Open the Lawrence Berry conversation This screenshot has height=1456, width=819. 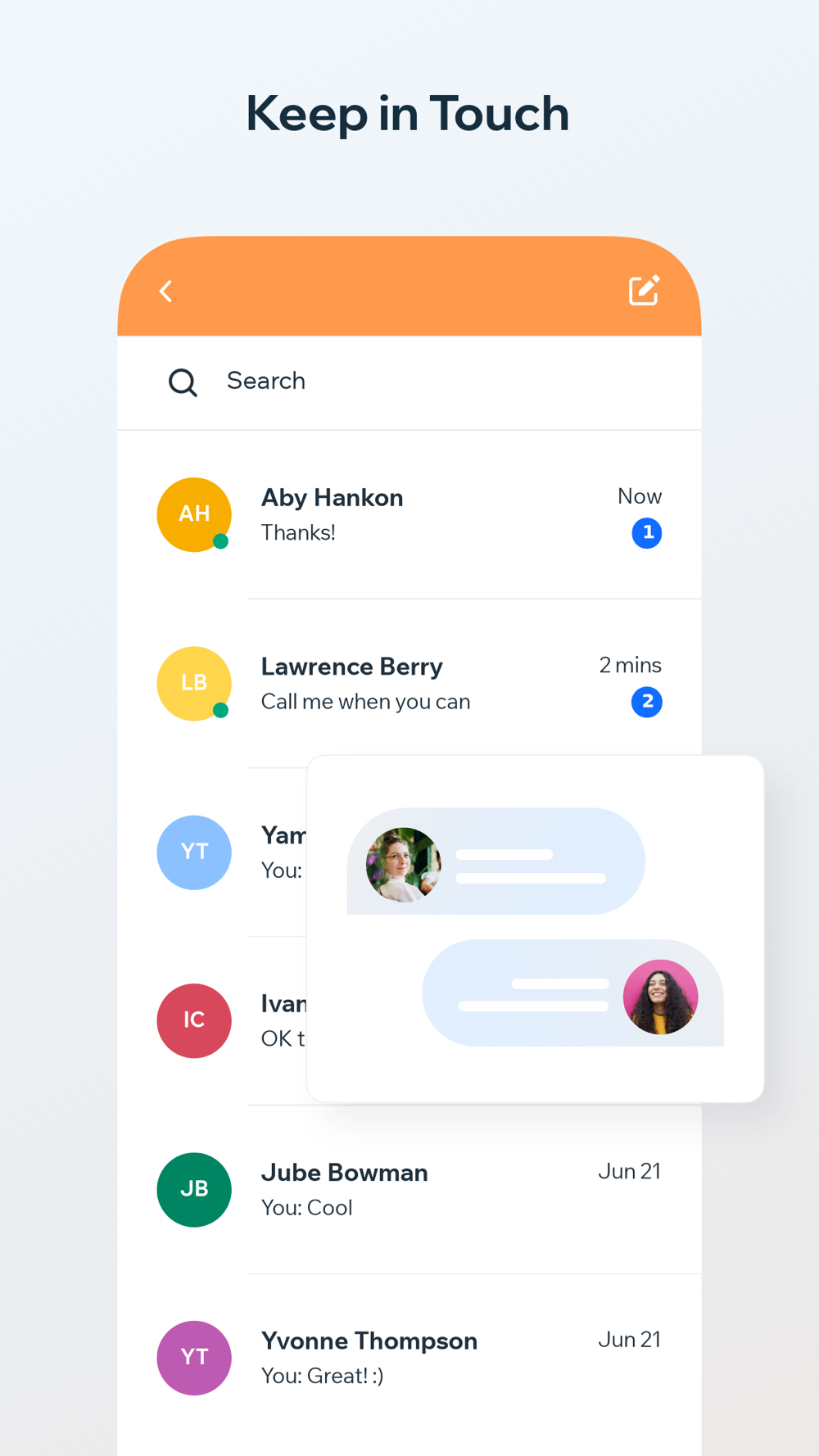(x=409, y=683)
